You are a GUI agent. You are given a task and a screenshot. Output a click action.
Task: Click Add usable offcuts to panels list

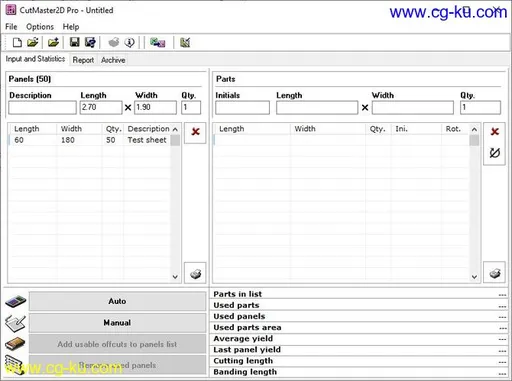[x=117, y=344]
